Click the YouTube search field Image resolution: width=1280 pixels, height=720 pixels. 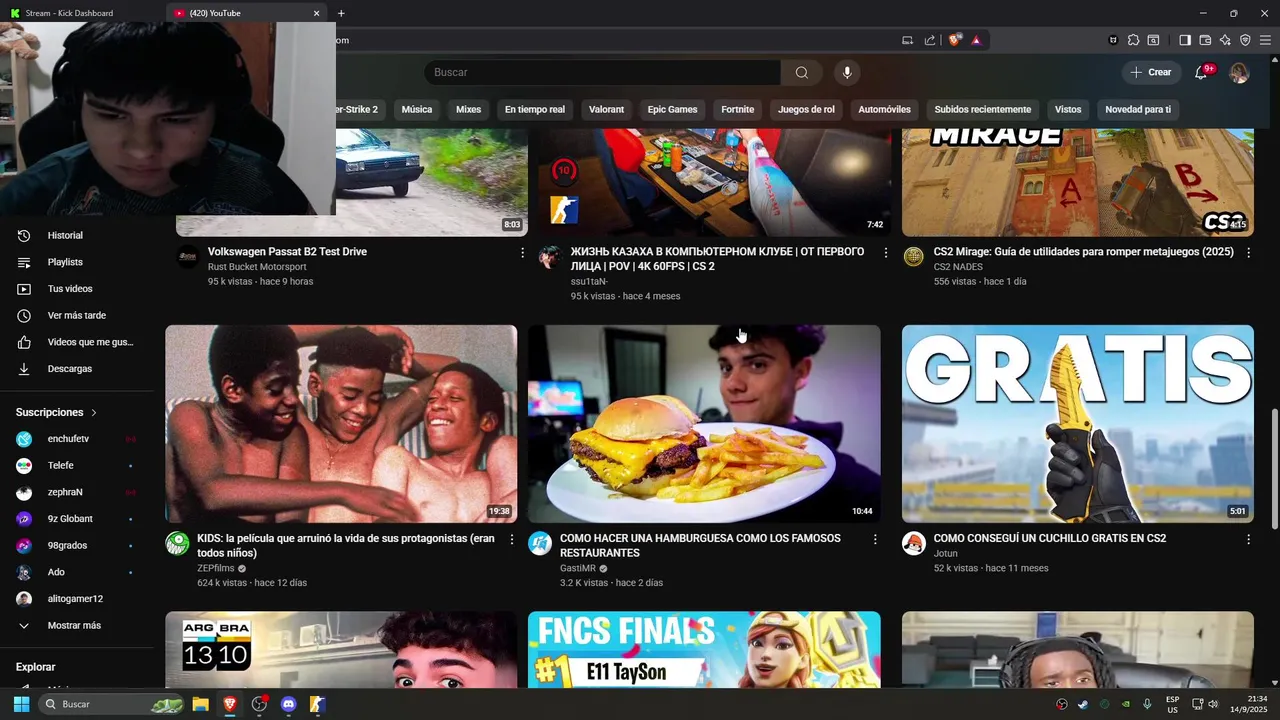pos(602,72)
